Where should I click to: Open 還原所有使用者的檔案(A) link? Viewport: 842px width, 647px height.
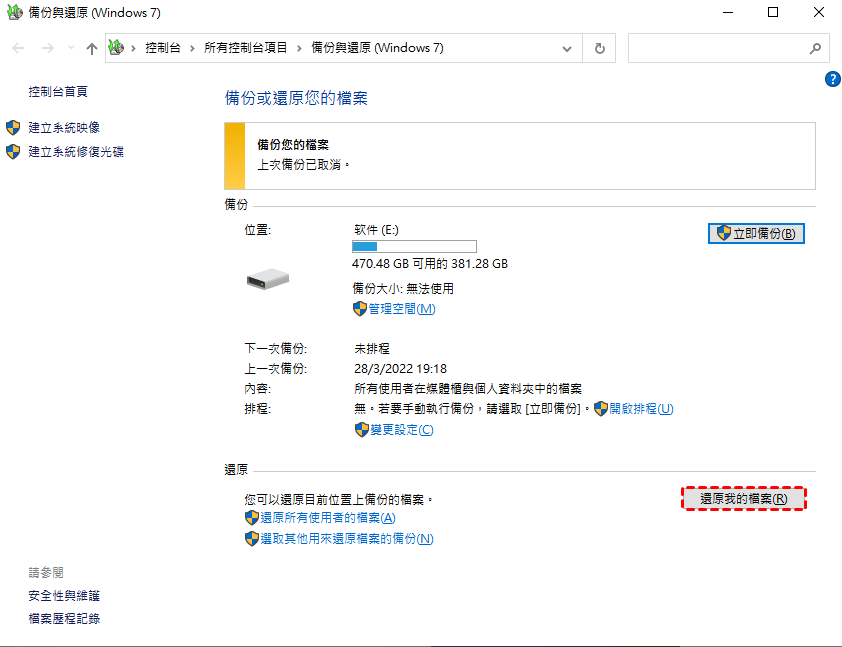pyautogui.click(x=328, y=518)
